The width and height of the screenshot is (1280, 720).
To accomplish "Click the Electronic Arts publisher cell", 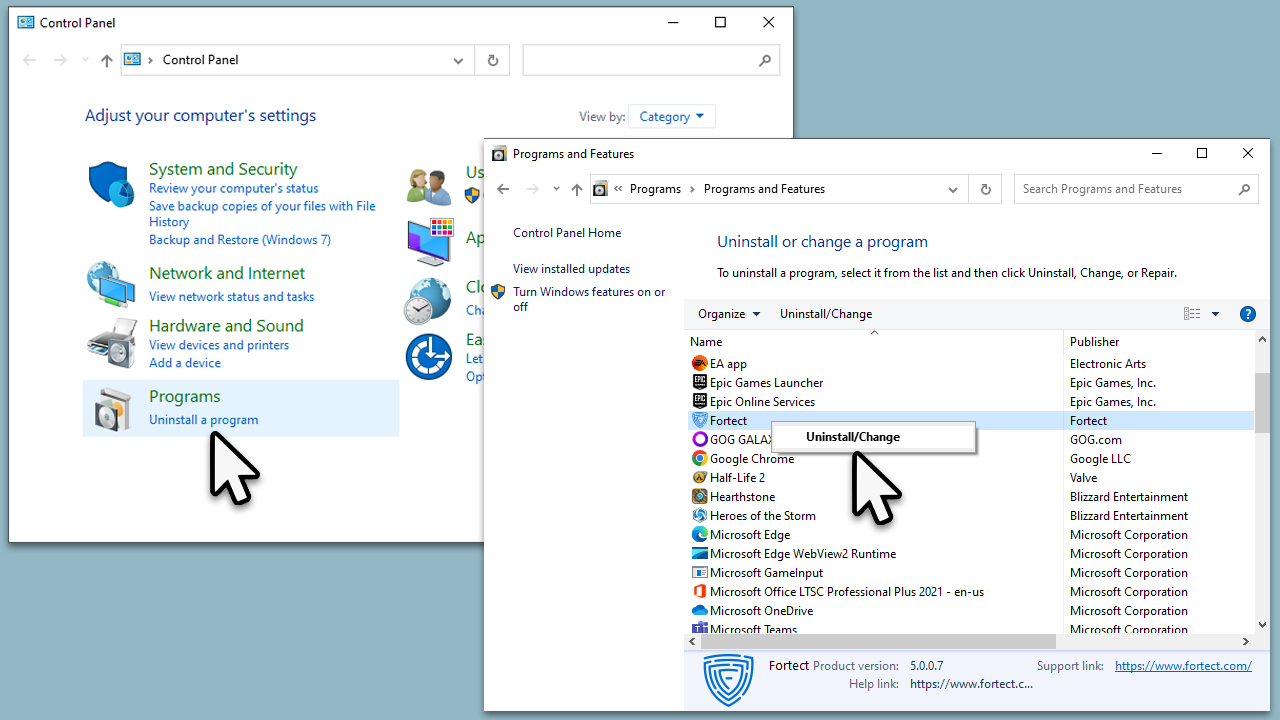I will pos(1108,364).
